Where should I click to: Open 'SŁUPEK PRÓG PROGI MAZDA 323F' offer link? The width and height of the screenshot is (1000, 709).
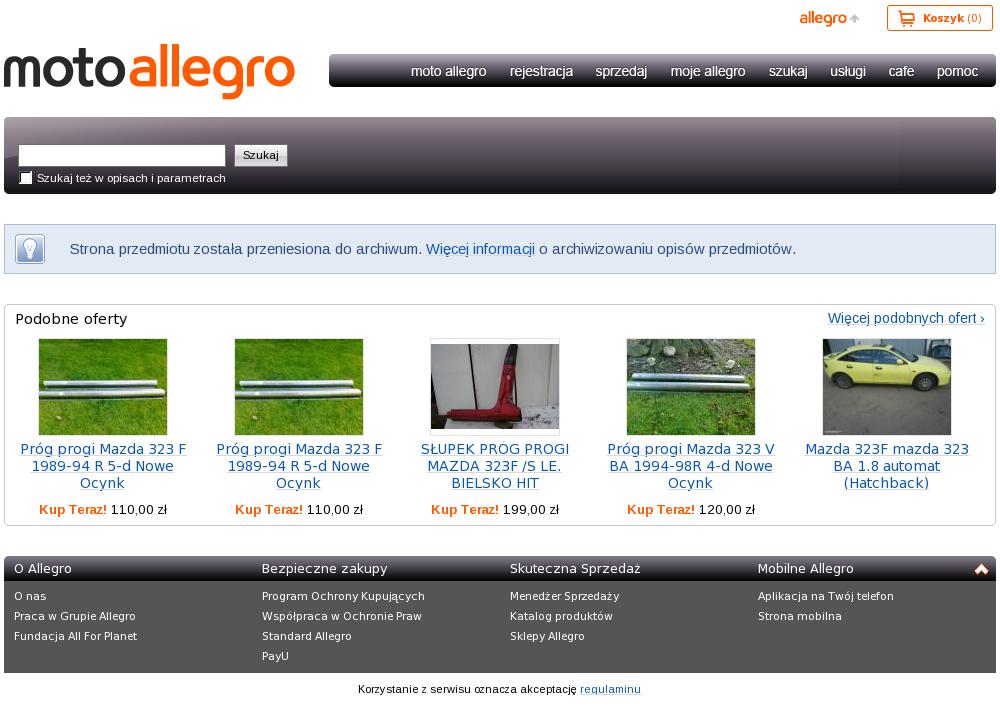click(495, 466)
